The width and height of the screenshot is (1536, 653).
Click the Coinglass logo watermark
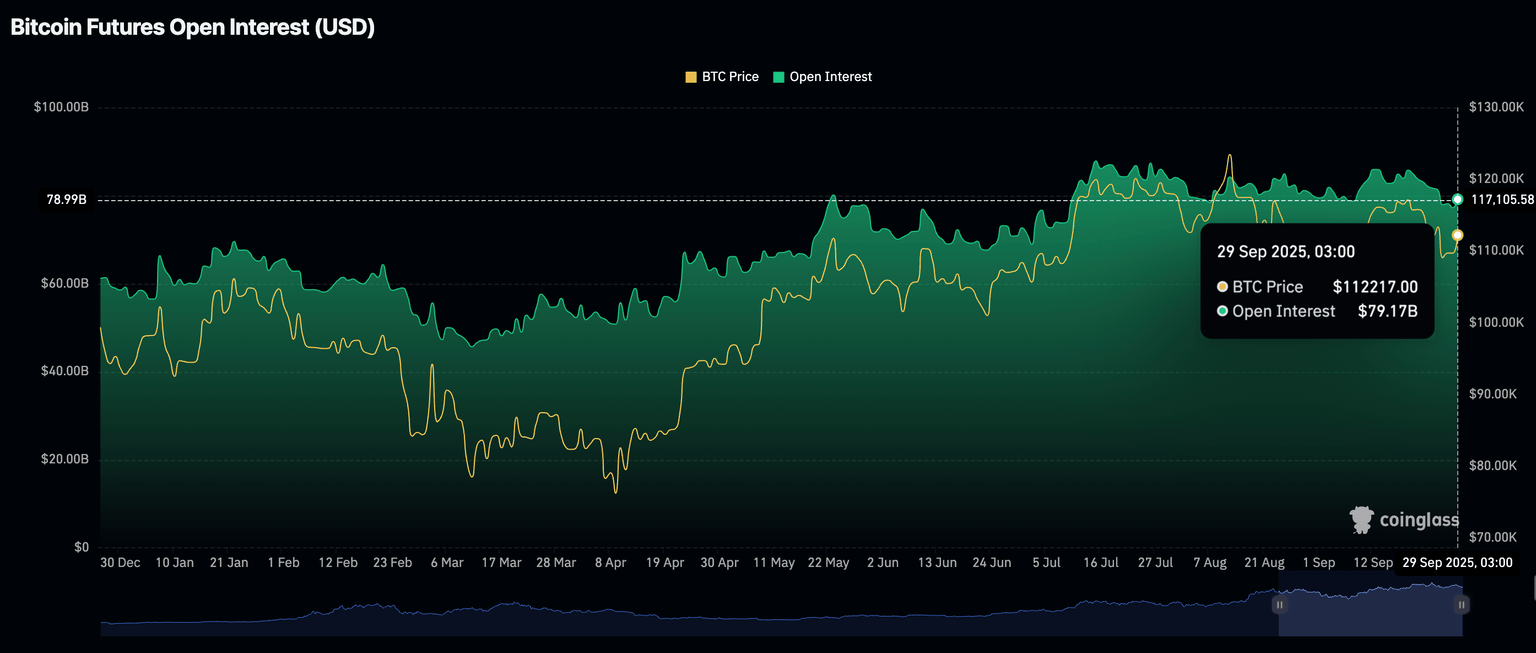pyautogui.click(x=1404, y=519)
